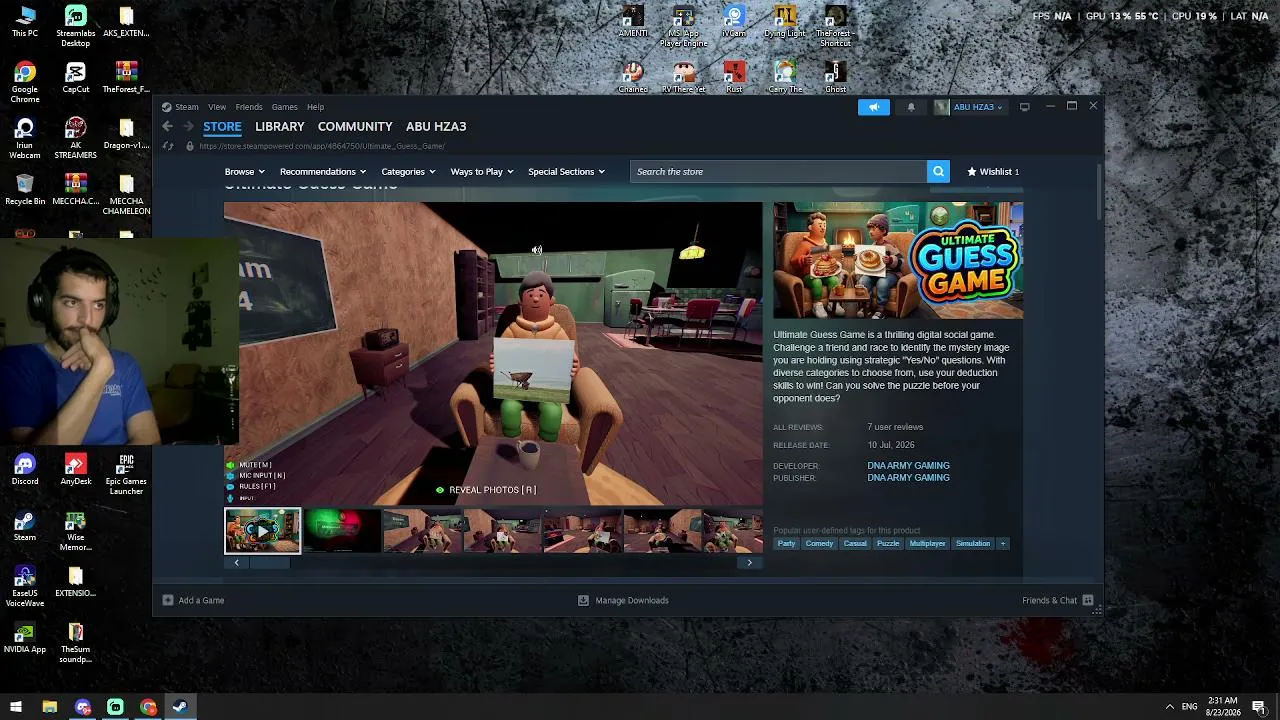Open the Ways to Play dropdown

click(482, 172)
